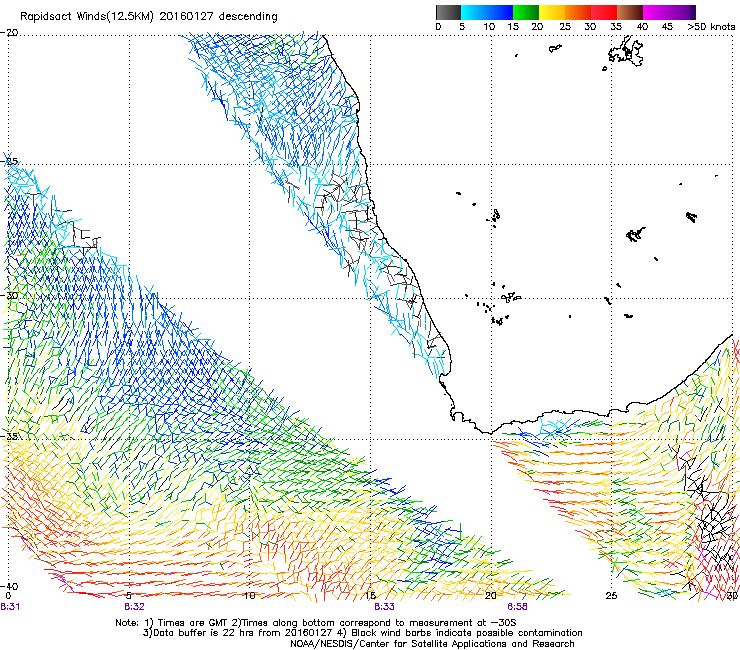The image size is (740, 650).
Task: Click the '10' longitude label on bottom axis
Action: point(249,596)
